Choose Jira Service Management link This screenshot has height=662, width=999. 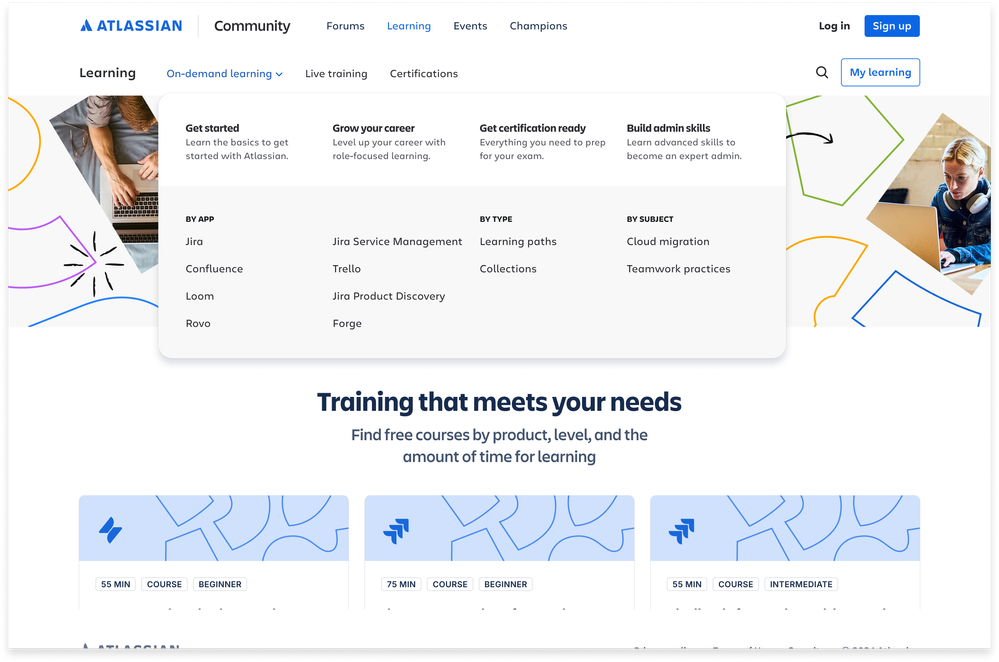click(397, 241)
